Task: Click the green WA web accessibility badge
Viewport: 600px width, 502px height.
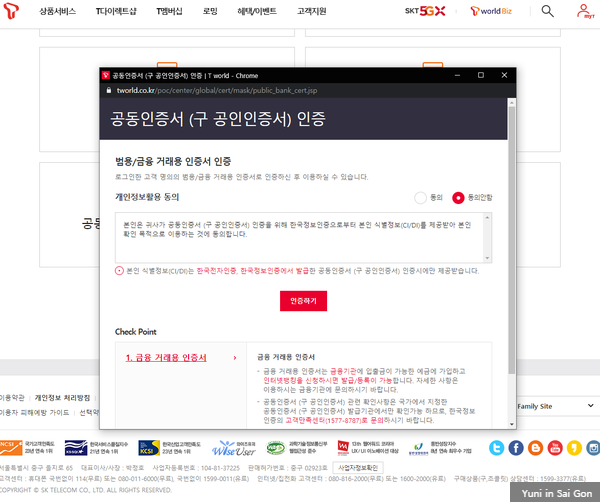Action: coord(297,448)
